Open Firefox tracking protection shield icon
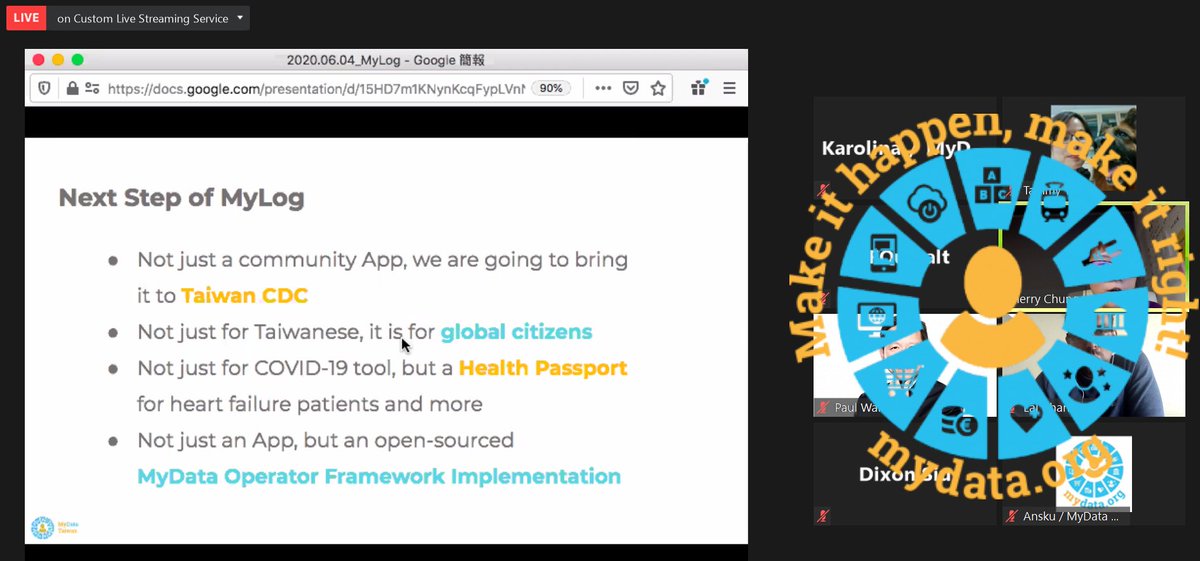Image resolution: width=1200 pixels, height=561 pixels. [45, 88]
